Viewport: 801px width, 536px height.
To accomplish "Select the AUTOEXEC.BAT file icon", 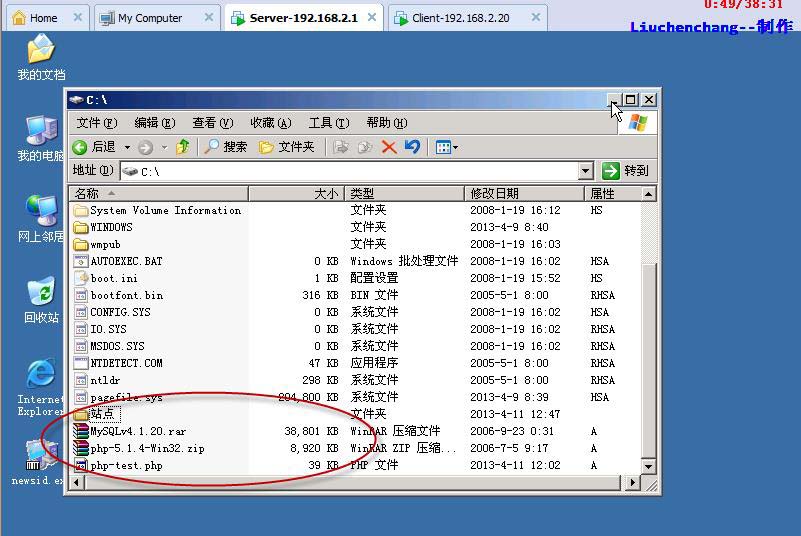I will (81, 261).
